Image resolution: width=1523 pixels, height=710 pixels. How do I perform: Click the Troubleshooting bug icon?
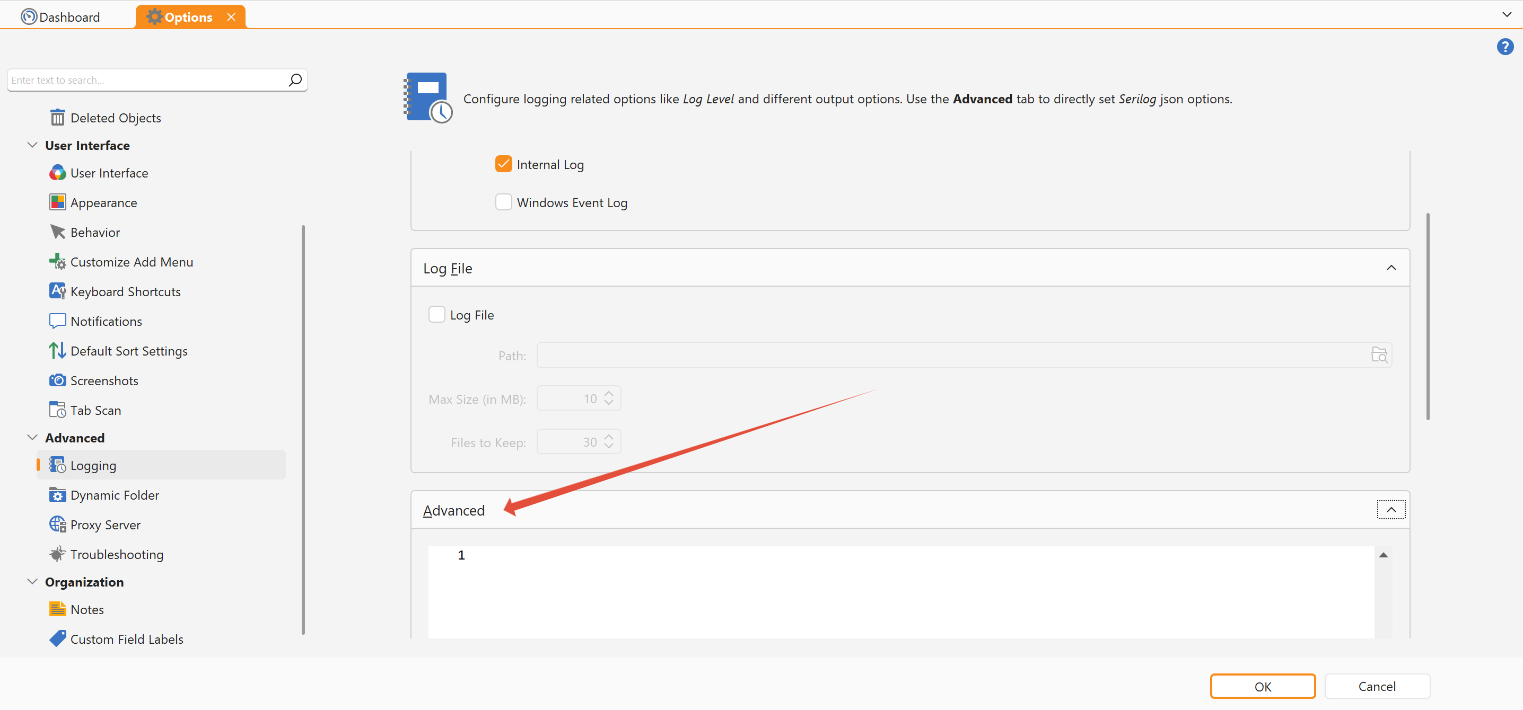(x=57, y=555)
